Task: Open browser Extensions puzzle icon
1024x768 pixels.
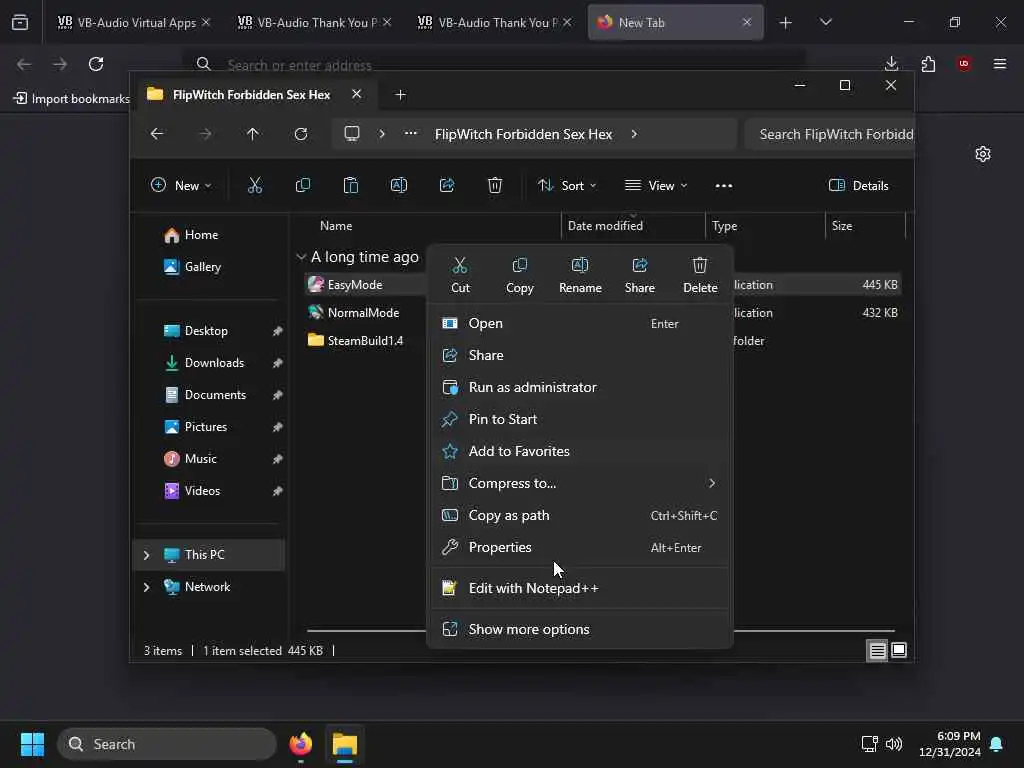Action: pyautogui.click(x=928, y=64)
